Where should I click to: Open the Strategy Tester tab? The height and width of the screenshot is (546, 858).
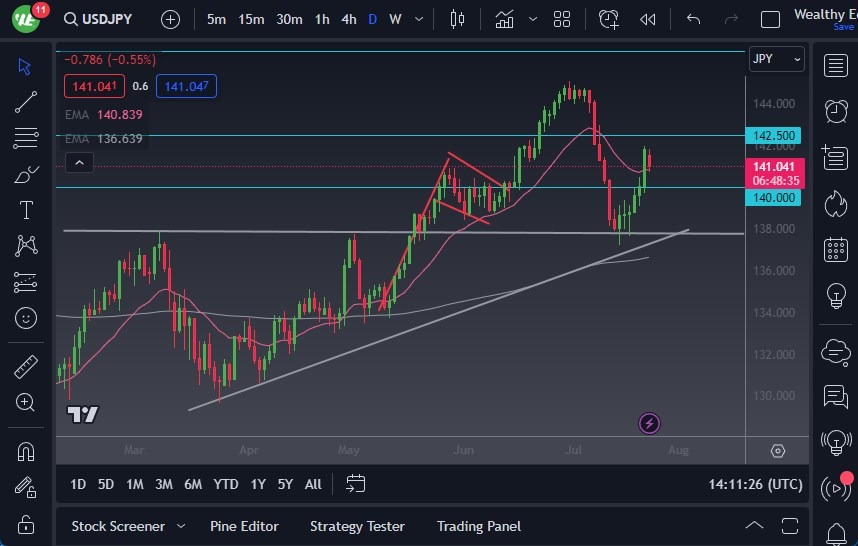[x=357, y=526]
